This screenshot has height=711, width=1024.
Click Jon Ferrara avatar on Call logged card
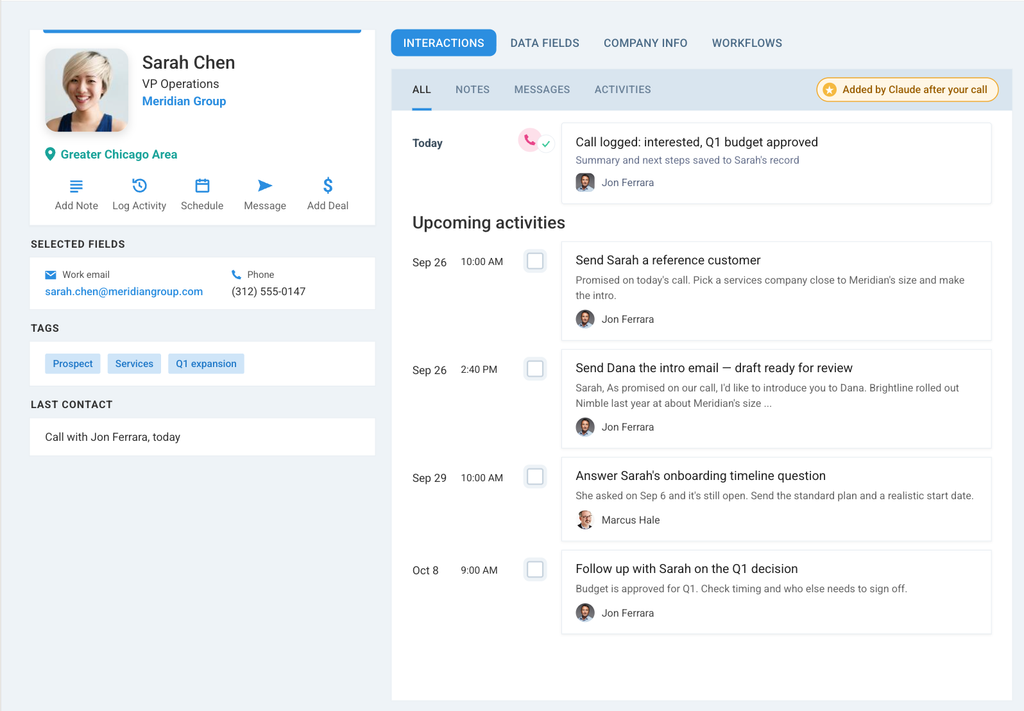[585, 182]
